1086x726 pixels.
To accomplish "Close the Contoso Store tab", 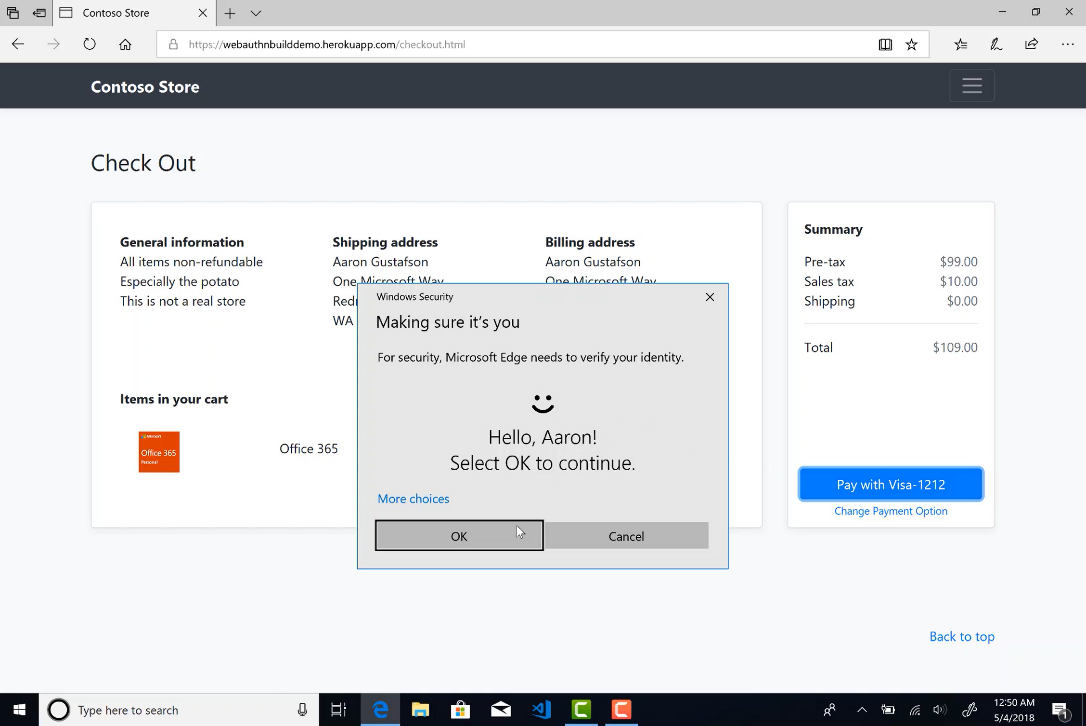I will pos(202,12).
